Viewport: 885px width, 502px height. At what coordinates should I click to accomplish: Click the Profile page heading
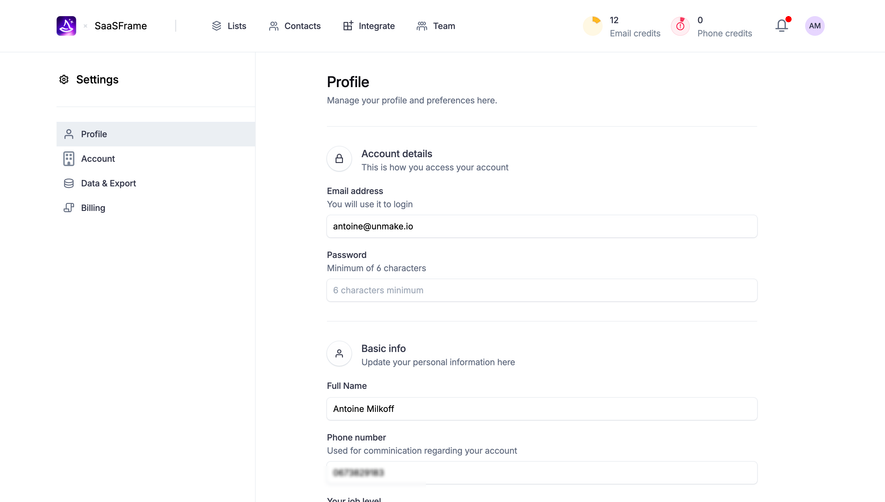348,82
